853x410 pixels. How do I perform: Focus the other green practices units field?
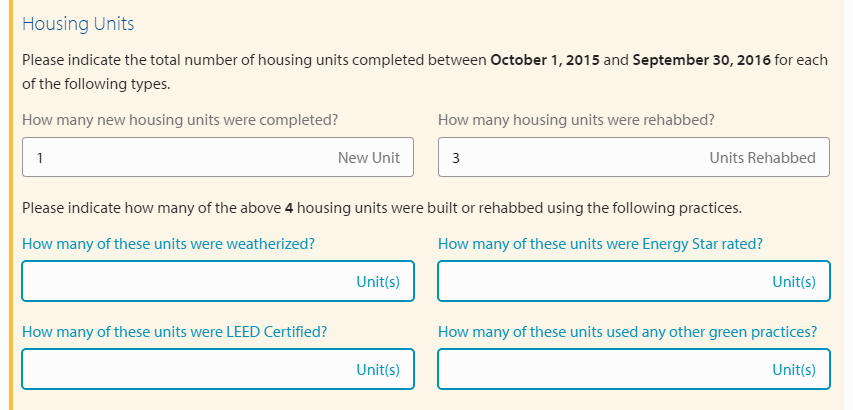pos(600,369)
